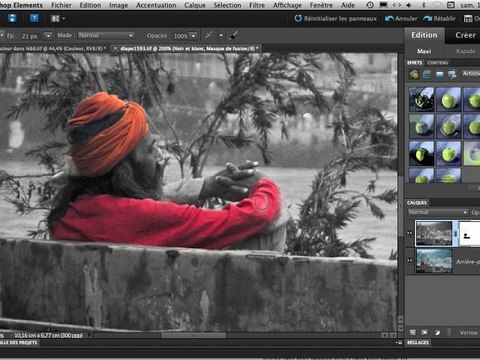Image resolution: width=480 pixels, height=360 pixels.
Task: Open the arrangement icon's dropdown arrow
Action: point(63,19)
